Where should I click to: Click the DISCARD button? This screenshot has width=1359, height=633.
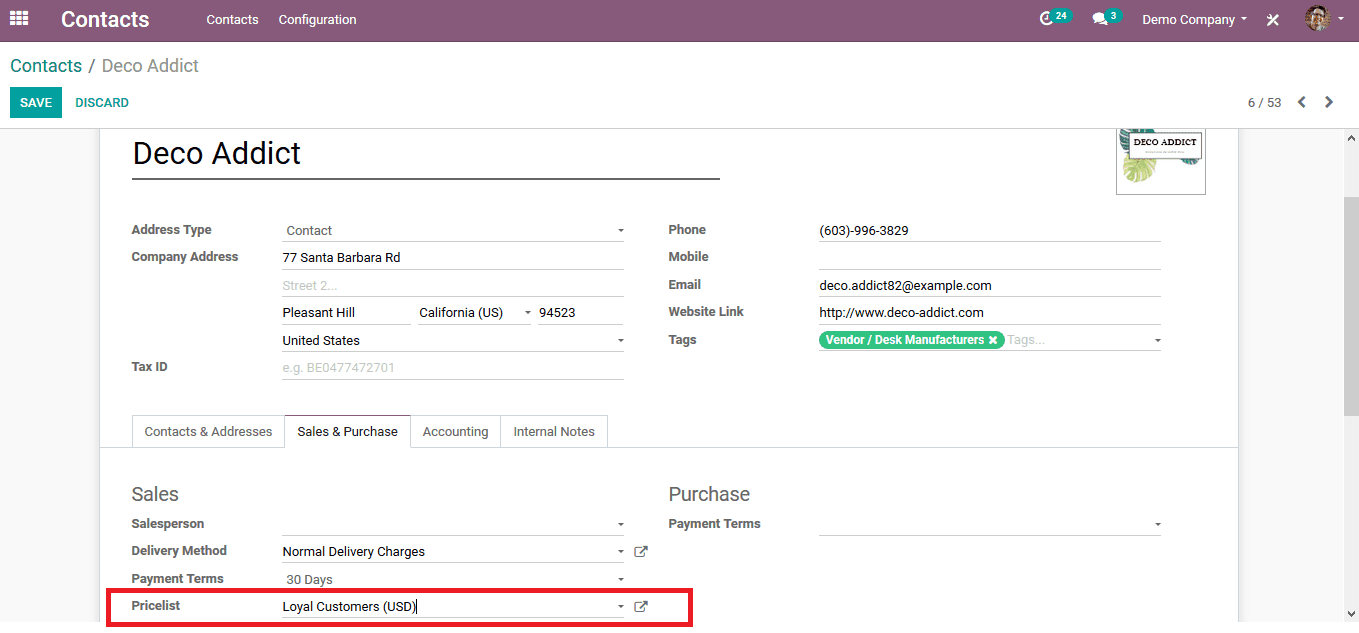coord(102,103)
